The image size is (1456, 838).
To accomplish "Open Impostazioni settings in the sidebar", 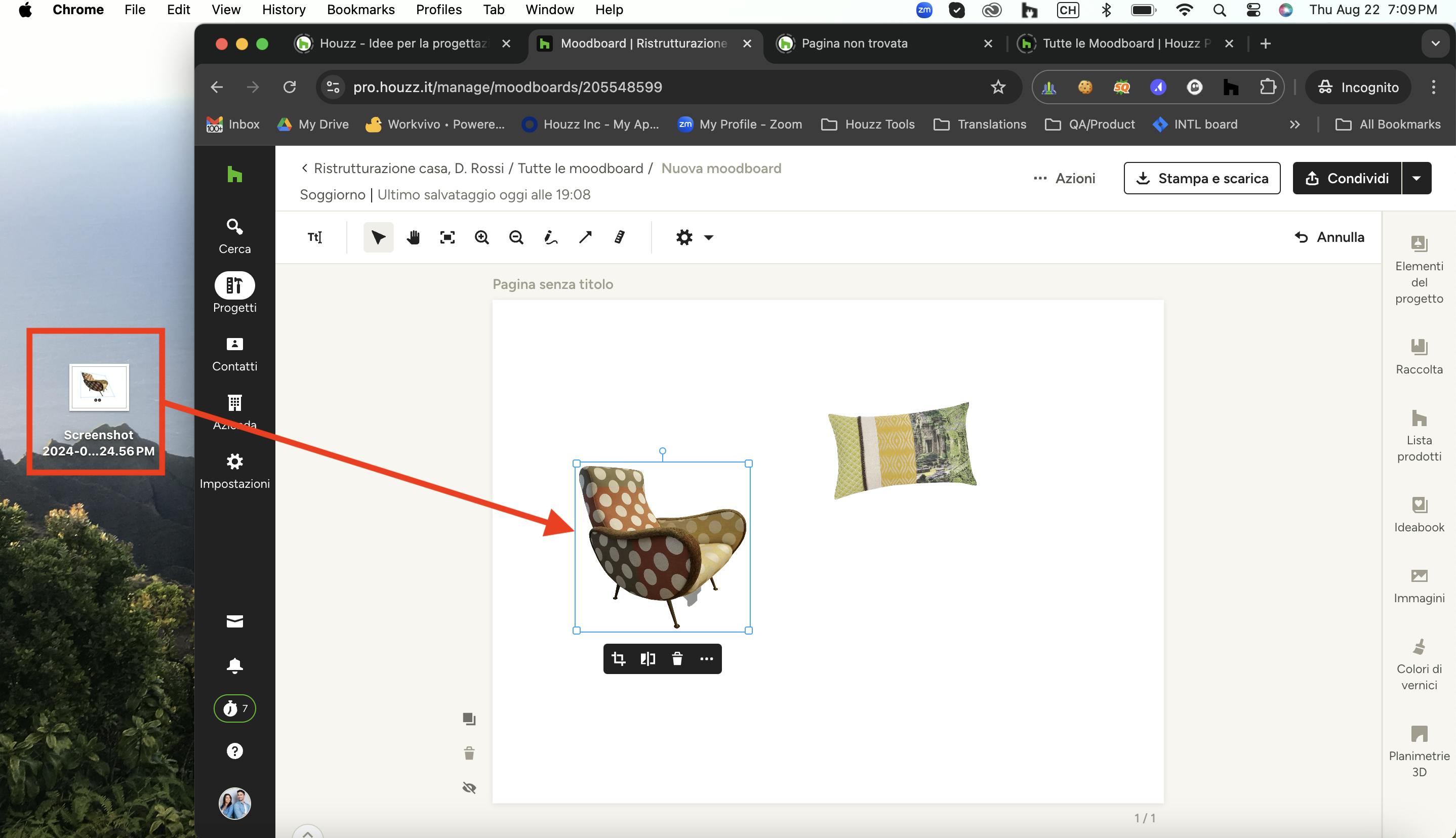I will [234, 472].
